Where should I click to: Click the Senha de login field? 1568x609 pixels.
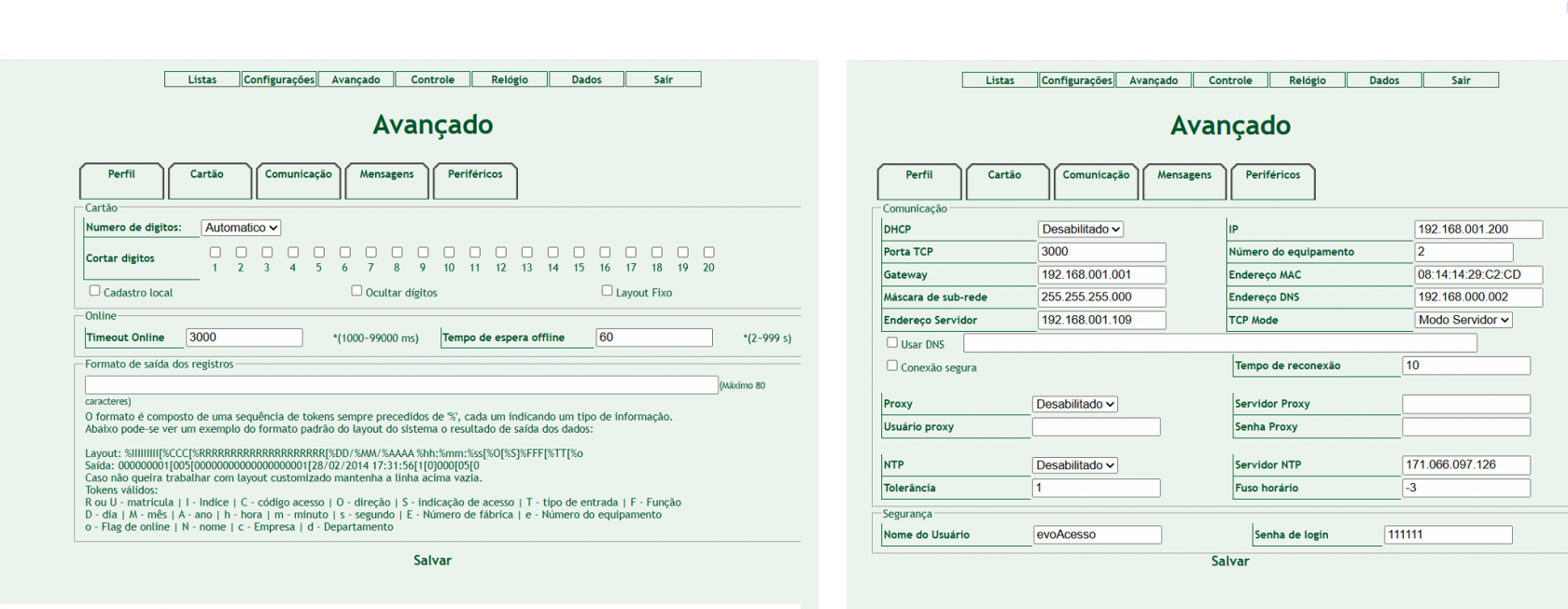(x=1449, y=534)
